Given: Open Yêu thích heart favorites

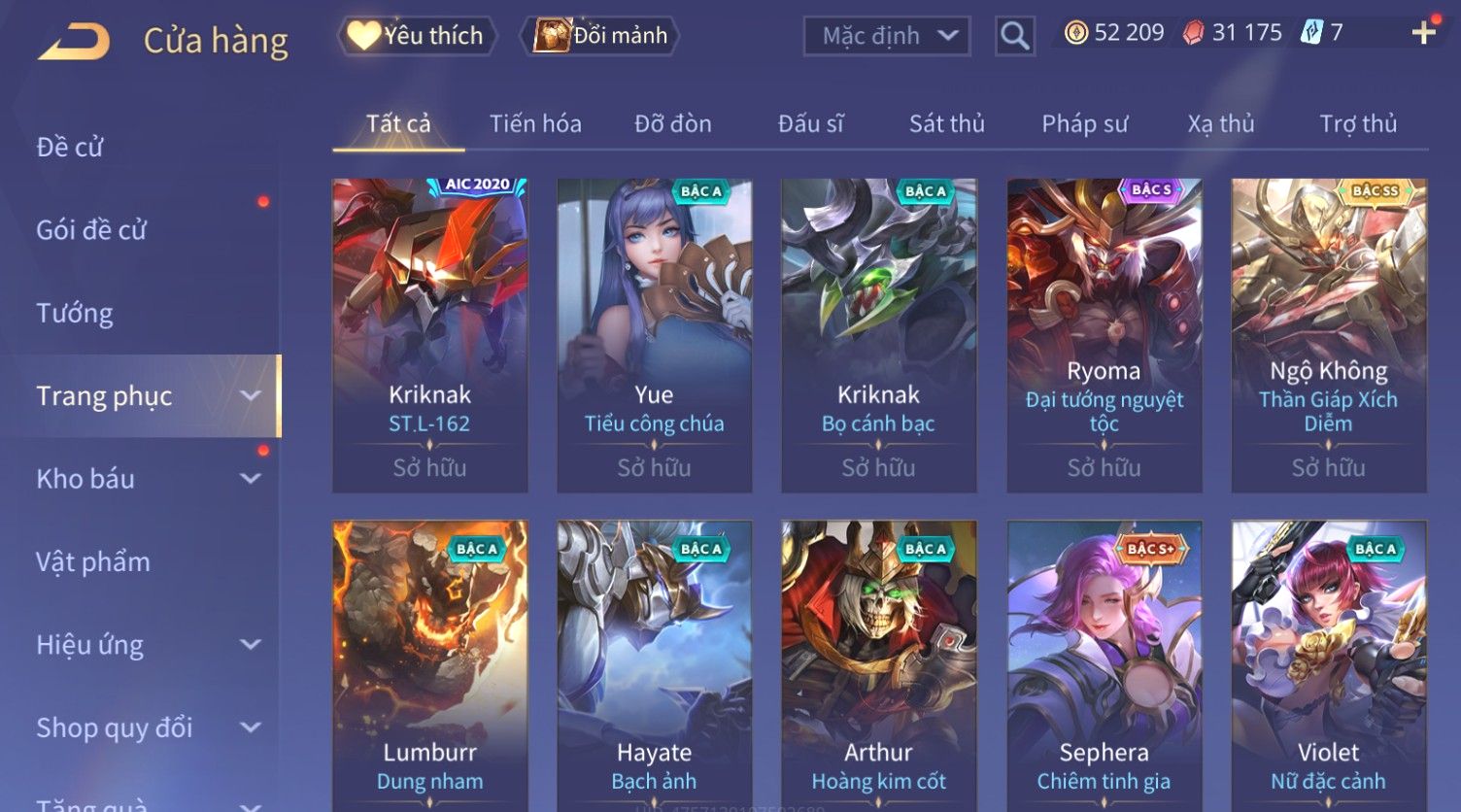Looking at the screenshot, I should [x=416, y=36].
